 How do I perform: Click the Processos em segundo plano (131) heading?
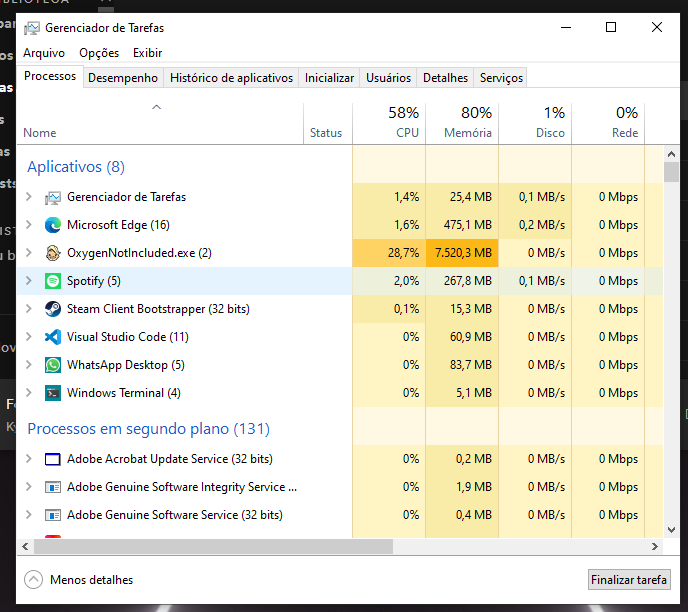pos(148,429)
